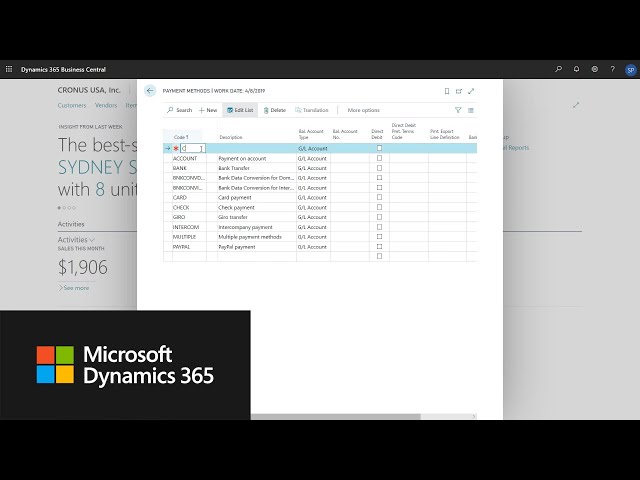This screenshot has height=480, width=640.
Task: Toggle the list view options icon
Action: 471,110
